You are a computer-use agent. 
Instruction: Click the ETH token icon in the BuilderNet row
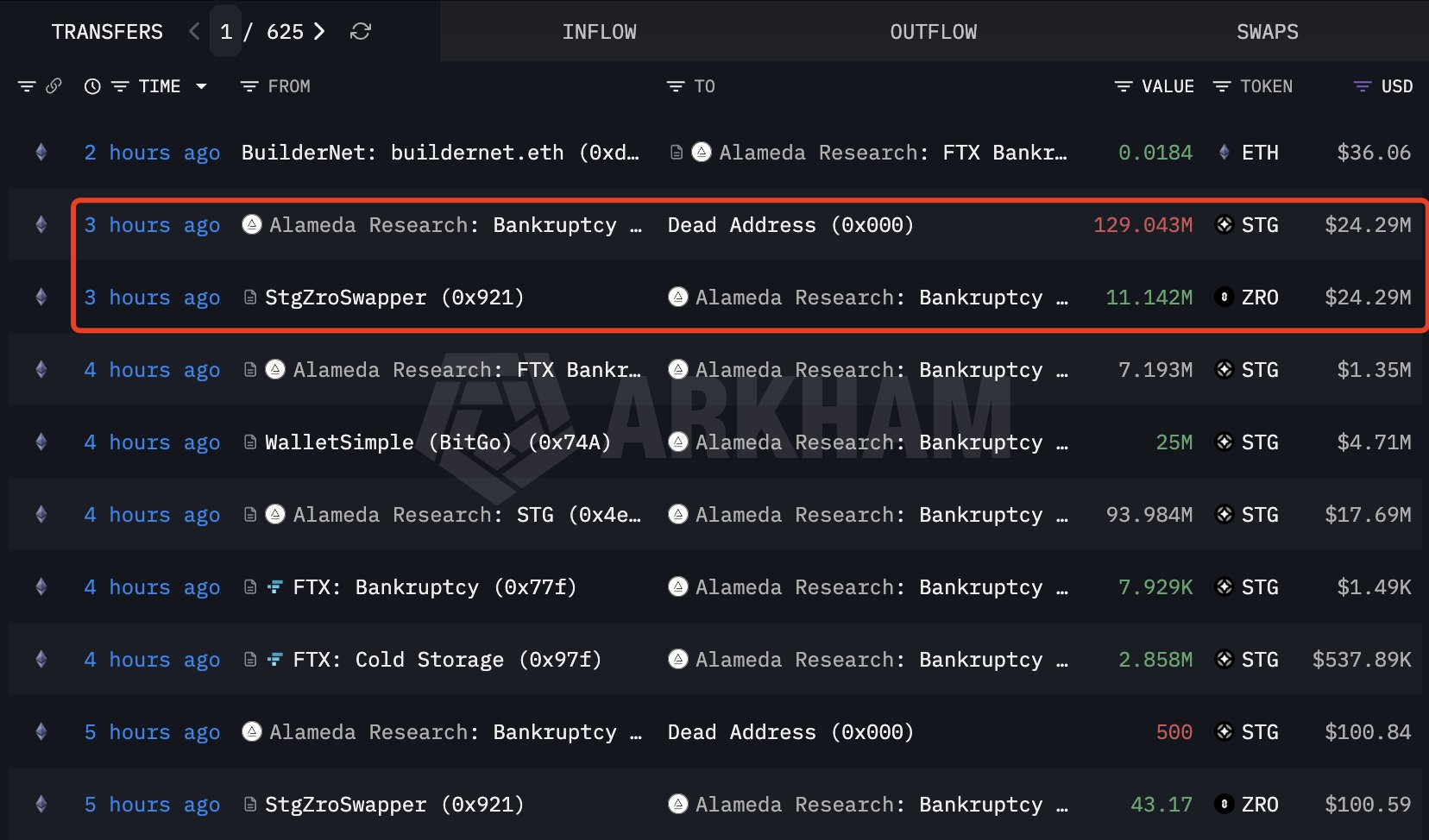coord(1224,152)
